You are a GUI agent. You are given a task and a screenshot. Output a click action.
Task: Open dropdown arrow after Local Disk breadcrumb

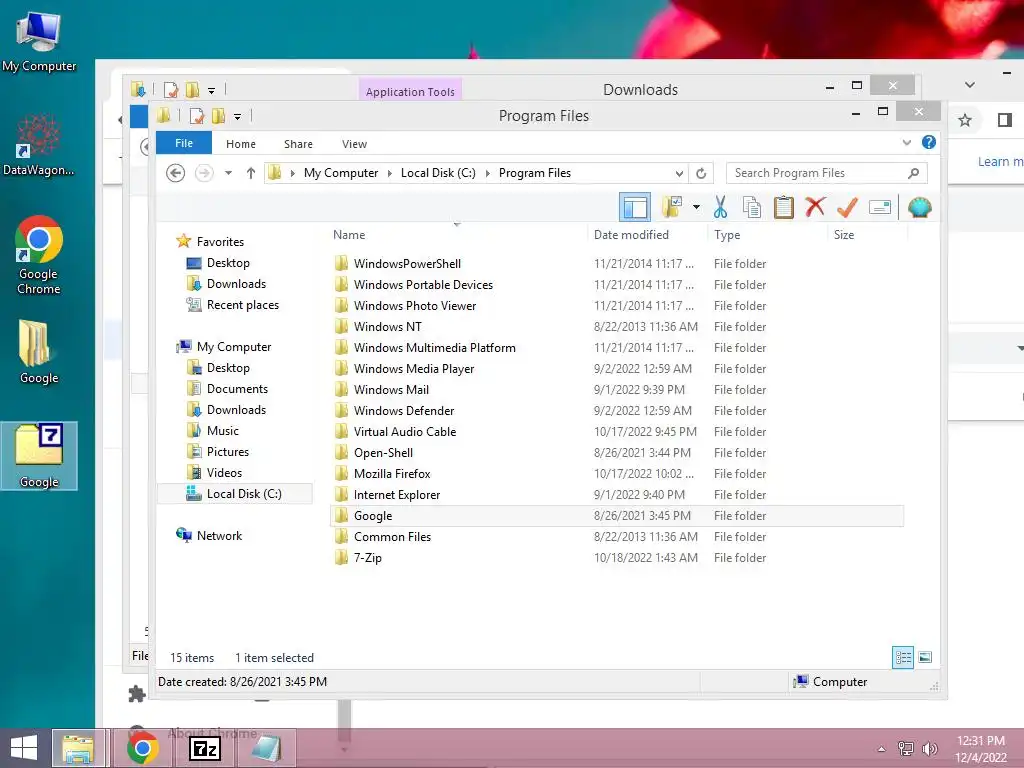coord(487,173)
